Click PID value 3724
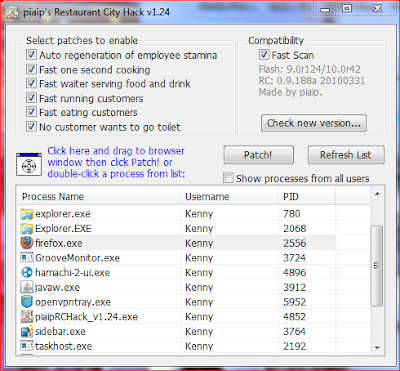This screenshot has width=400, height=371. point(294,258)
